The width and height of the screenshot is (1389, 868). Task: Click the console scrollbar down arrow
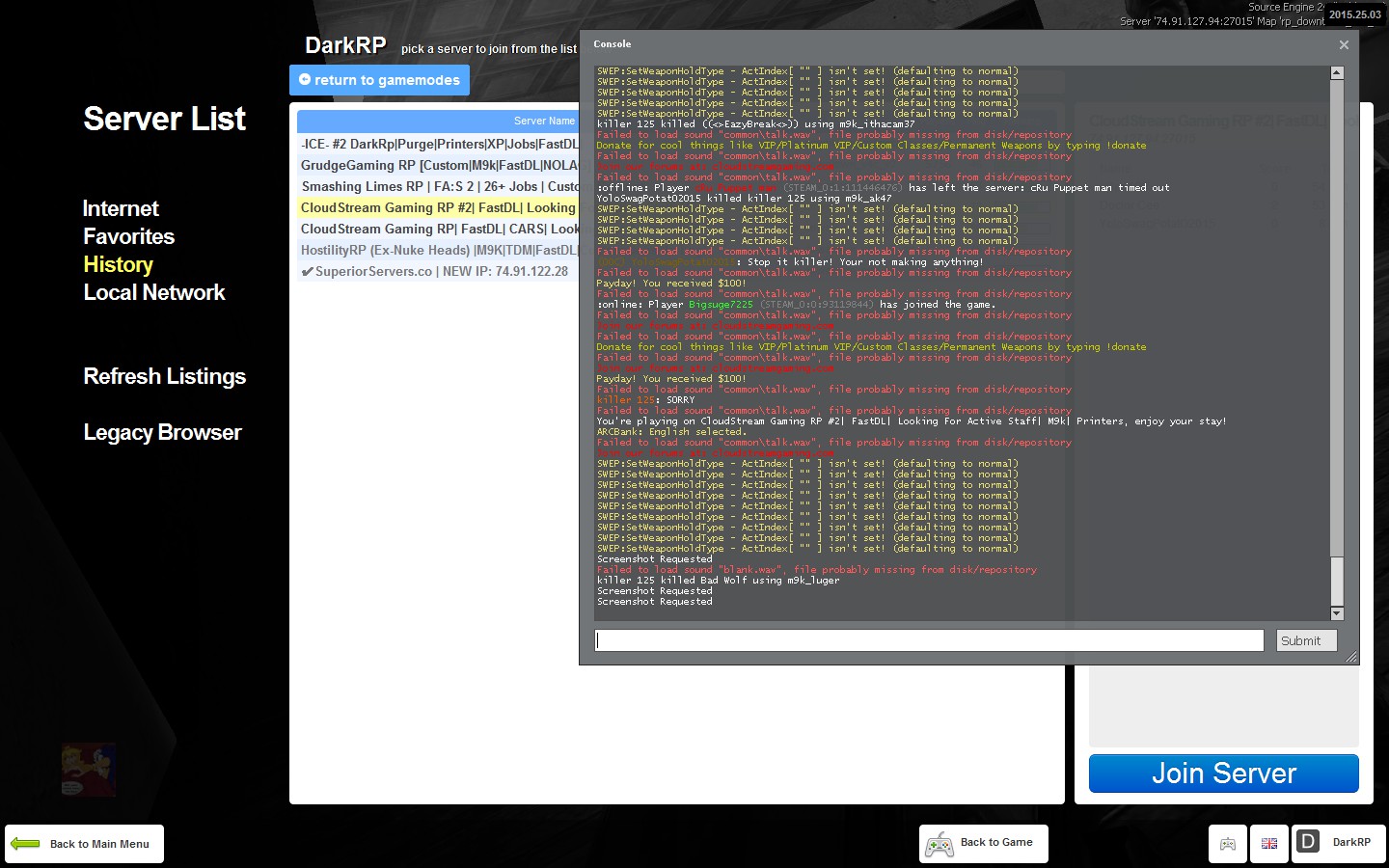click(x=1337, y=613)
